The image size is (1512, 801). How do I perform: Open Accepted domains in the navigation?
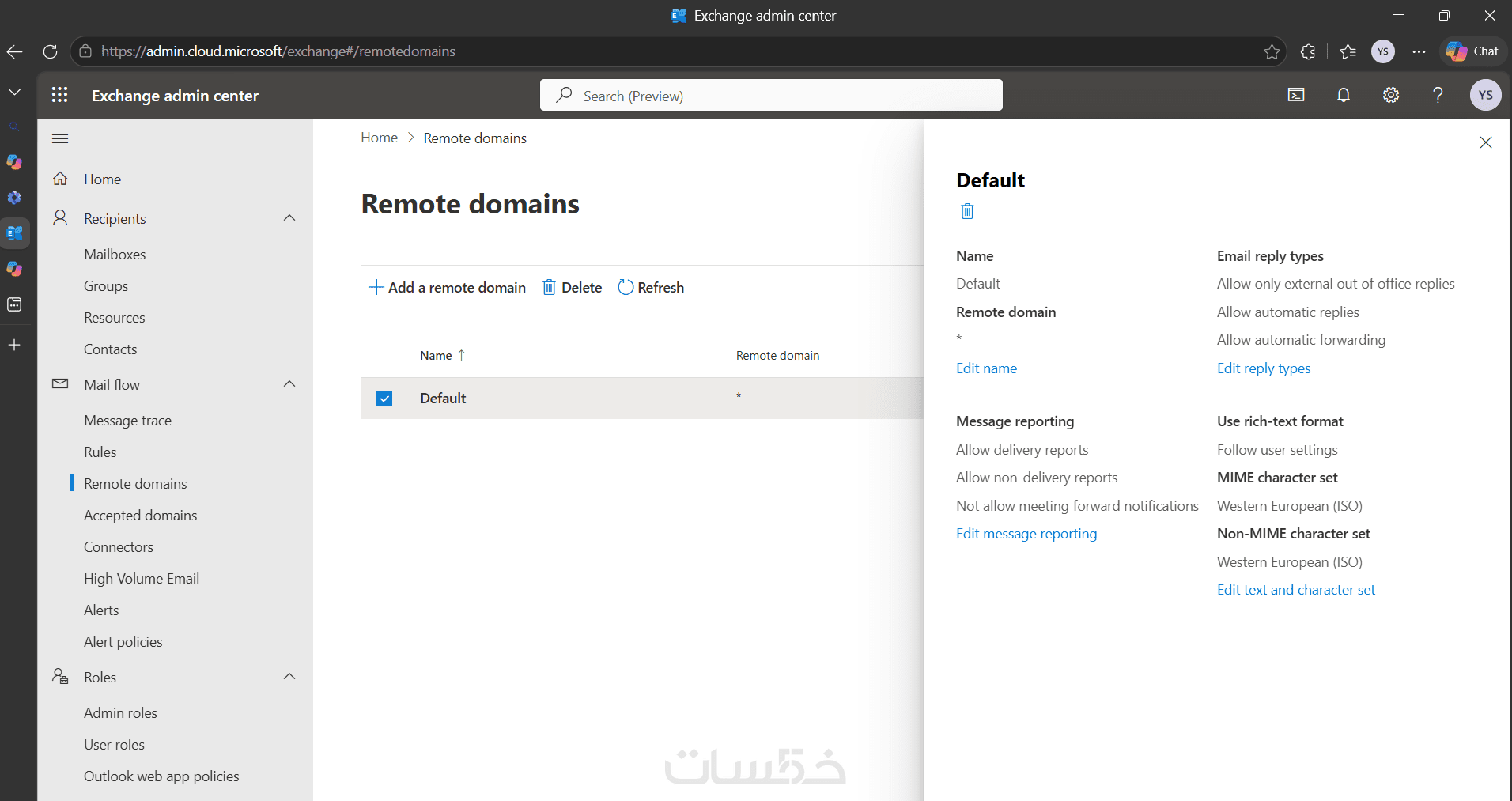pyautogui.click(x=141, y=516)
